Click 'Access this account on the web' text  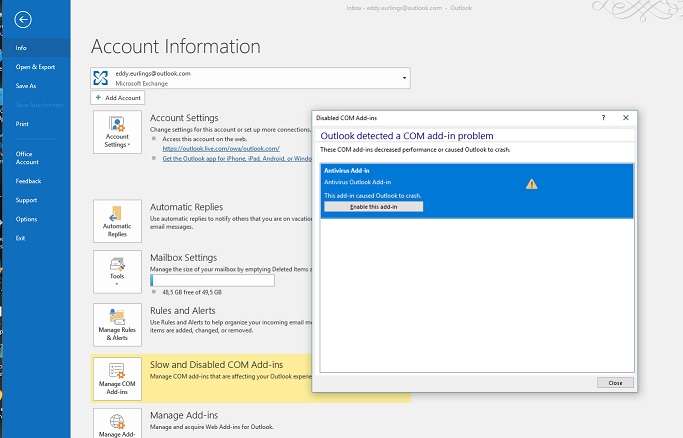click(205, 139)
